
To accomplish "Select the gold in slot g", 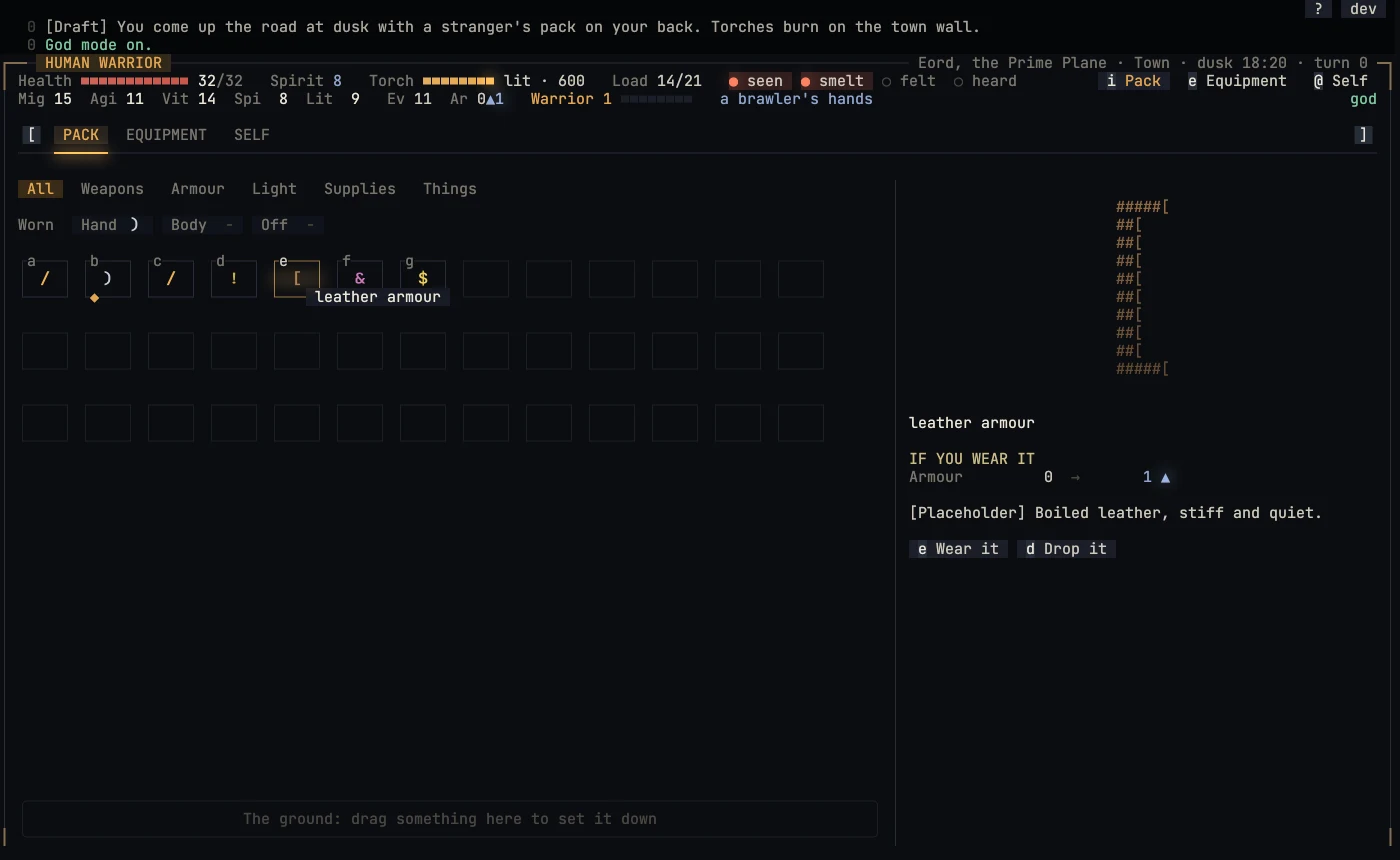I will point(423,279).
